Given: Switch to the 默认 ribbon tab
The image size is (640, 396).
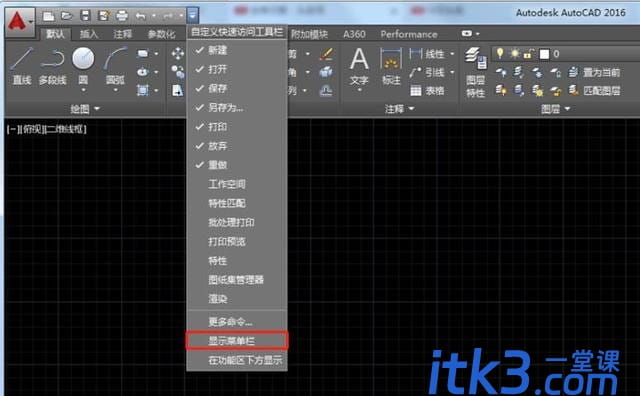Looking at the screenshot, I should (56, 34).
